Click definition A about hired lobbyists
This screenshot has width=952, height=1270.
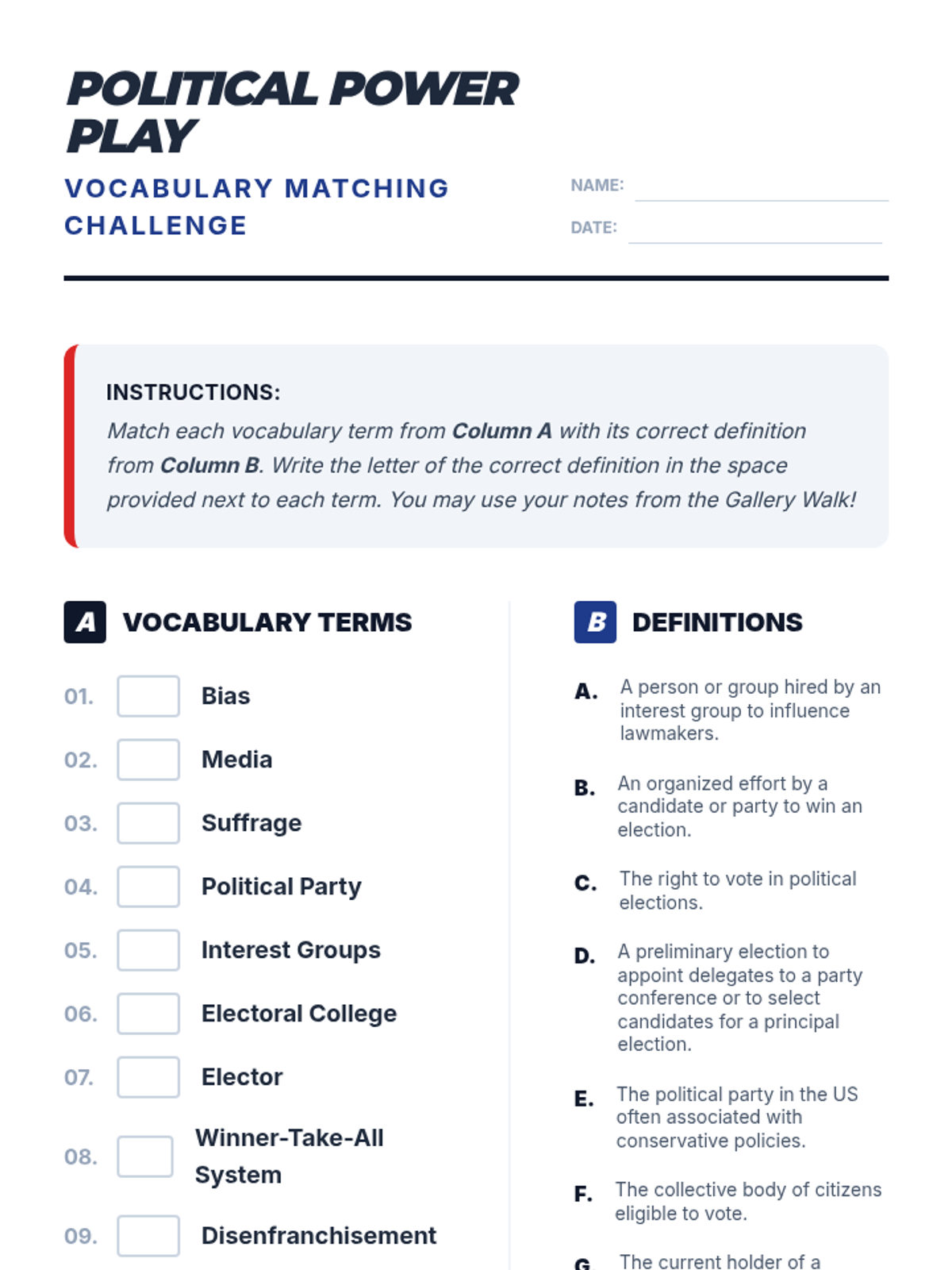click(750, 710)
